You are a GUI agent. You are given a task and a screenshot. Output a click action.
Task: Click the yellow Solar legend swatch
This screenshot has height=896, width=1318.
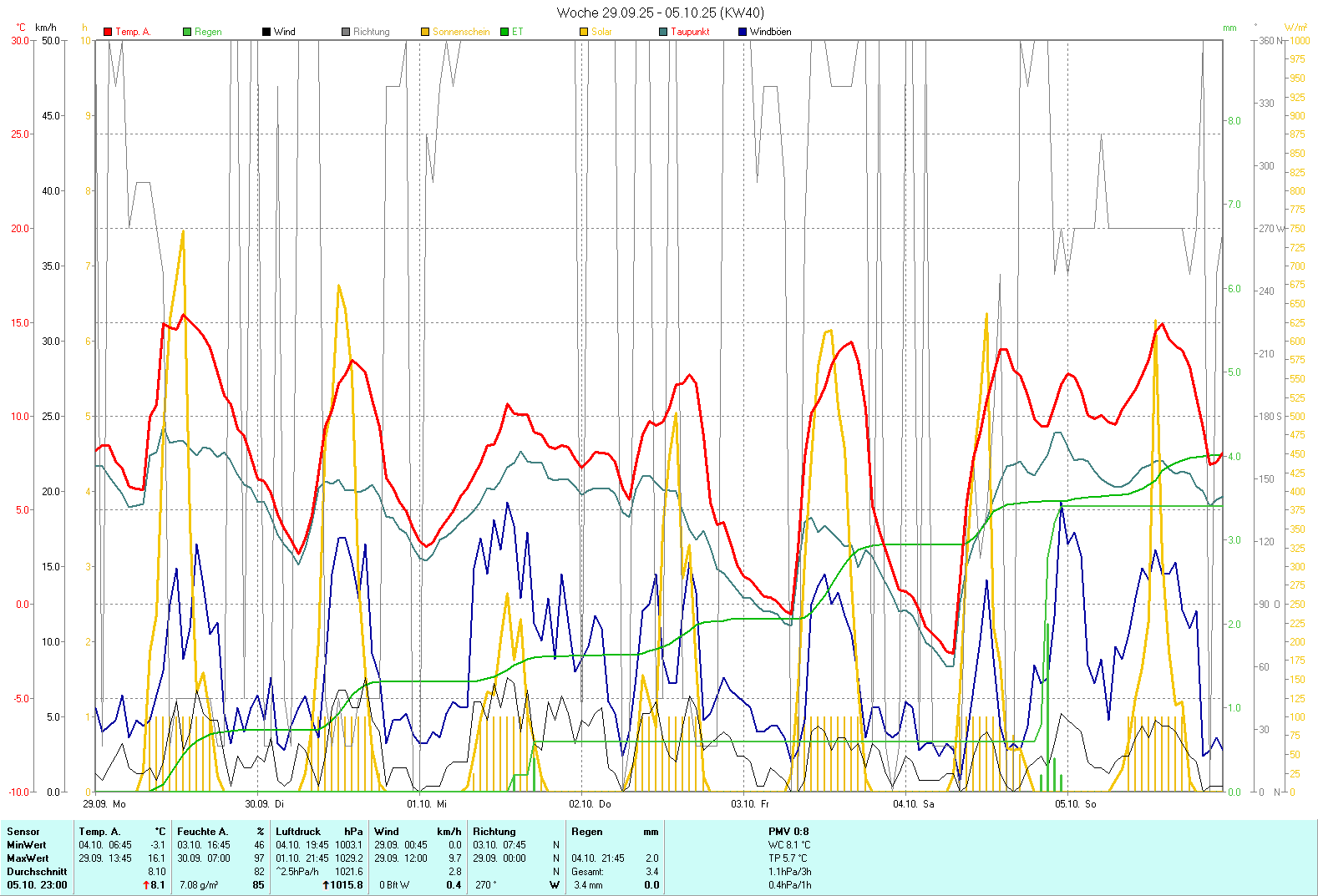click(584, 32)
